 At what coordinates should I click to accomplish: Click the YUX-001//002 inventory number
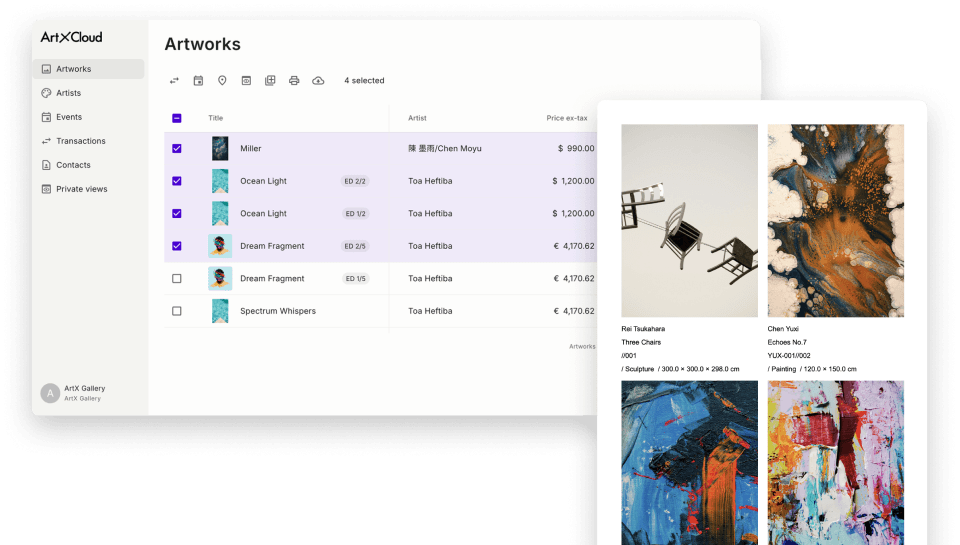tap(789, 355)
